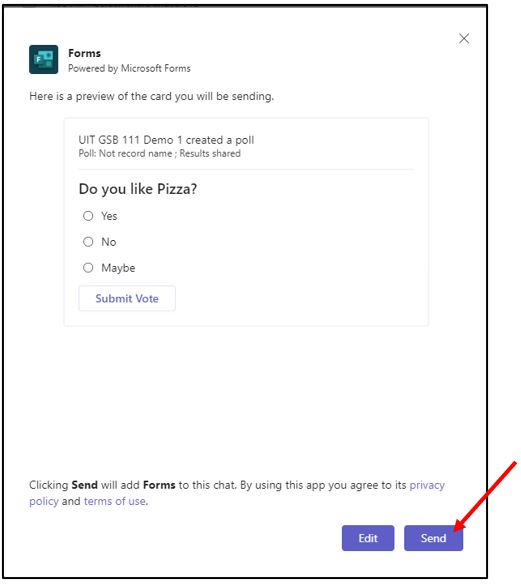Select the No radio option
The height and width of the screenshot is (585, 521).
tap(88, 242)
